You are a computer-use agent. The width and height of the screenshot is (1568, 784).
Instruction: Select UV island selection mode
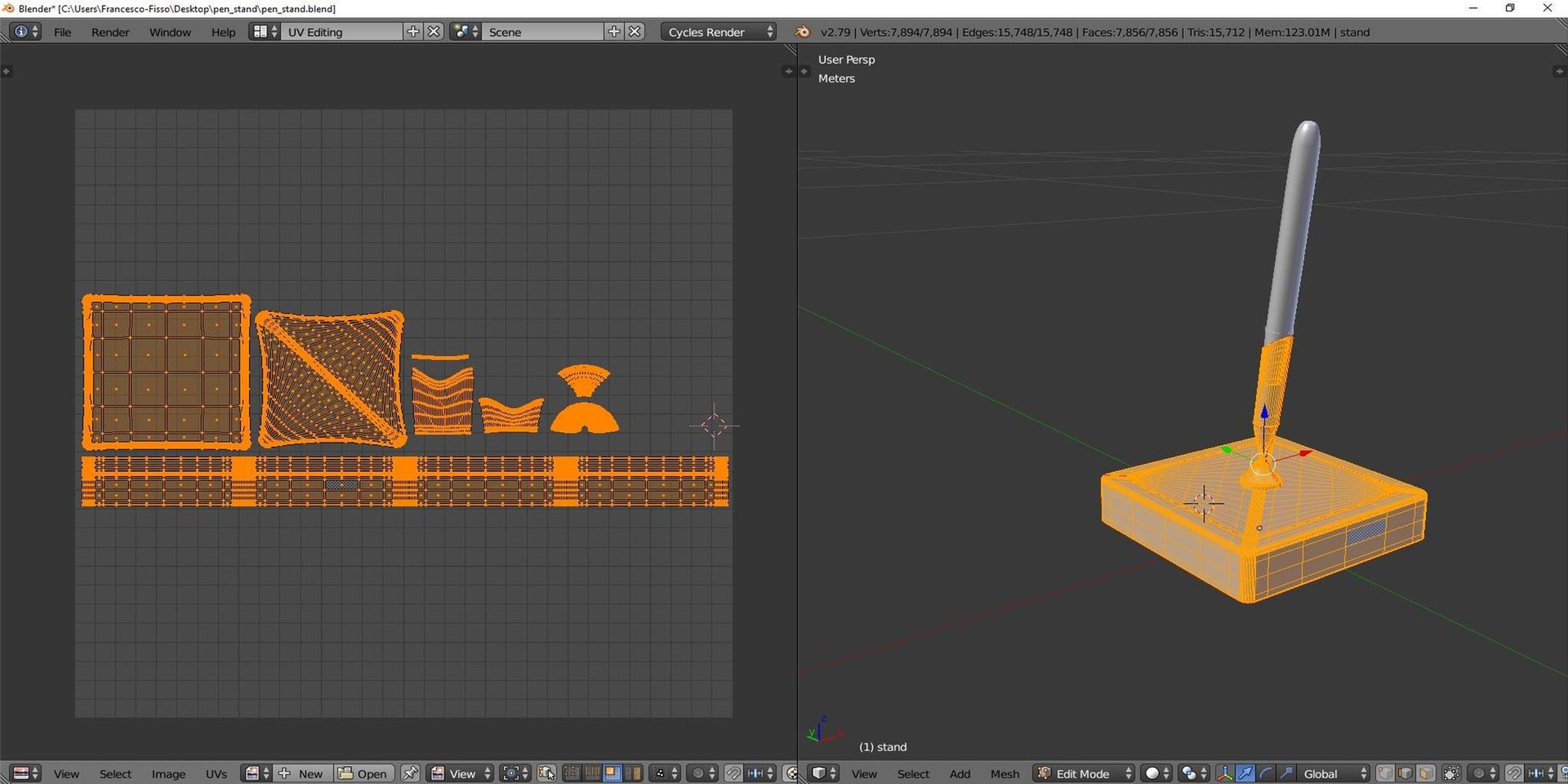[x=632, y=773]
